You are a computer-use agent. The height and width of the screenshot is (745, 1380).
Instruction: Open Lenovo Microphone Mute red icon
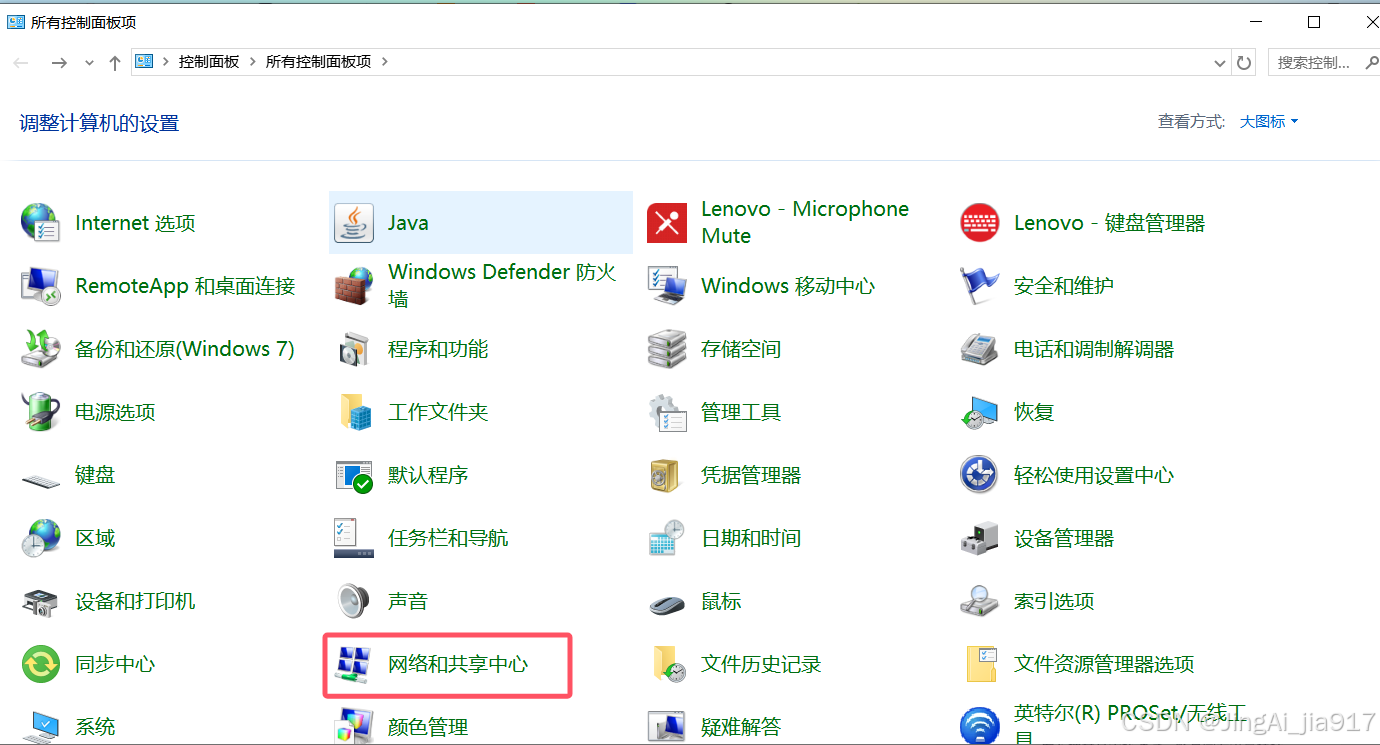point(667,222)
